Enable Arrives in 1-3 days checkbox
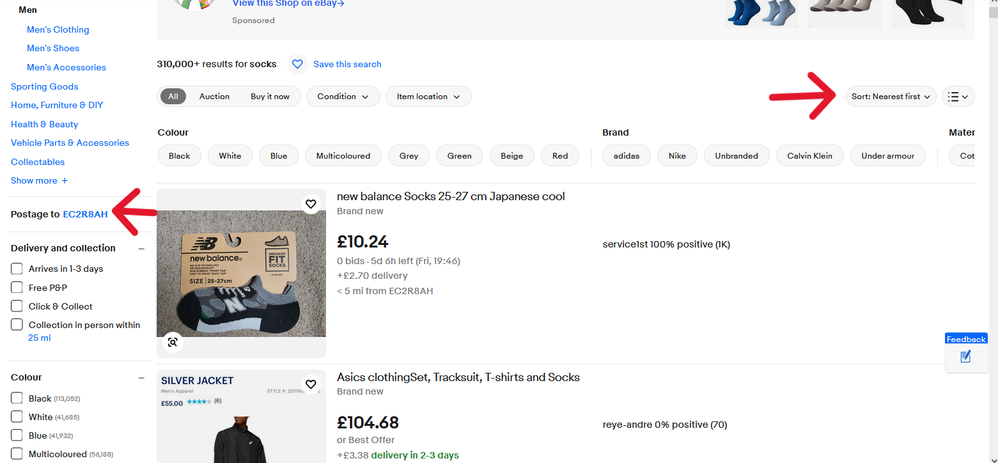Image resolution: width=998 pixels, height=463 pixels. pos(17,269)
